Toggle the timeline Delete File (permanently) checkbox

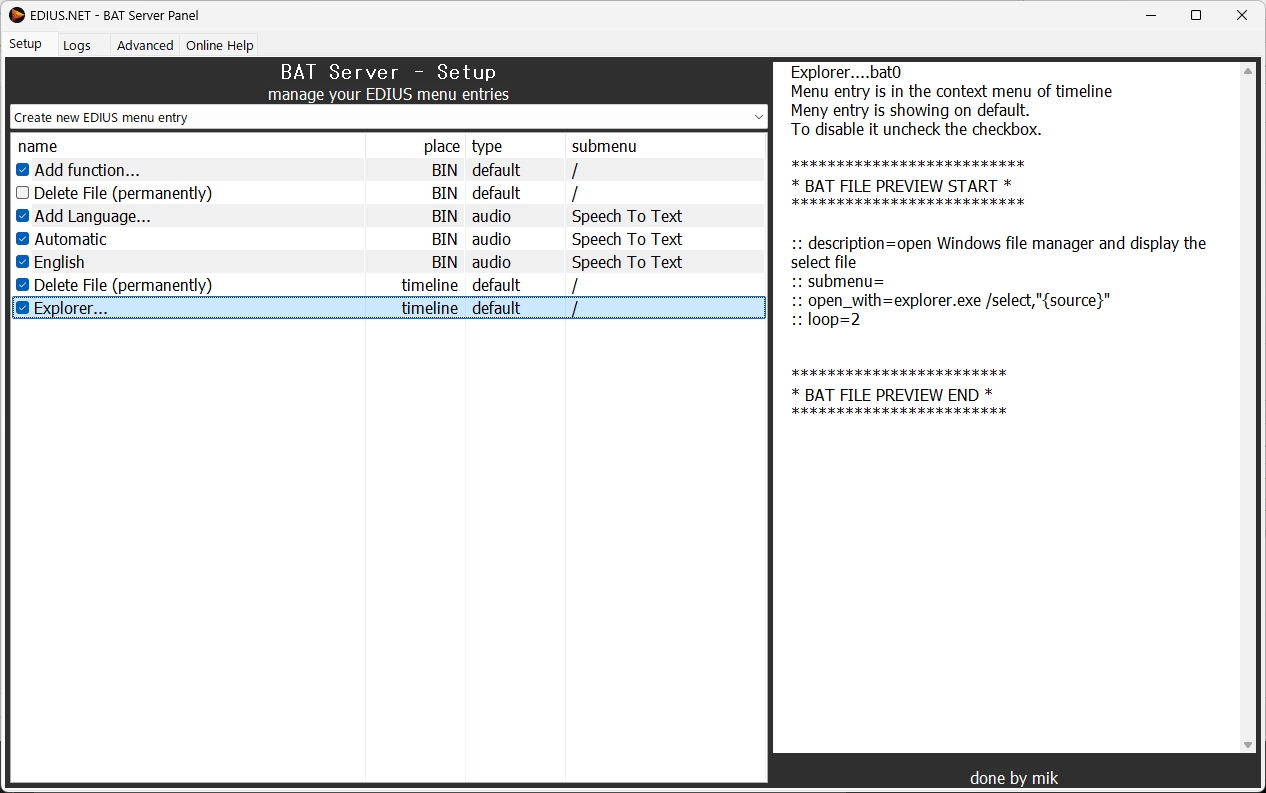23,285
